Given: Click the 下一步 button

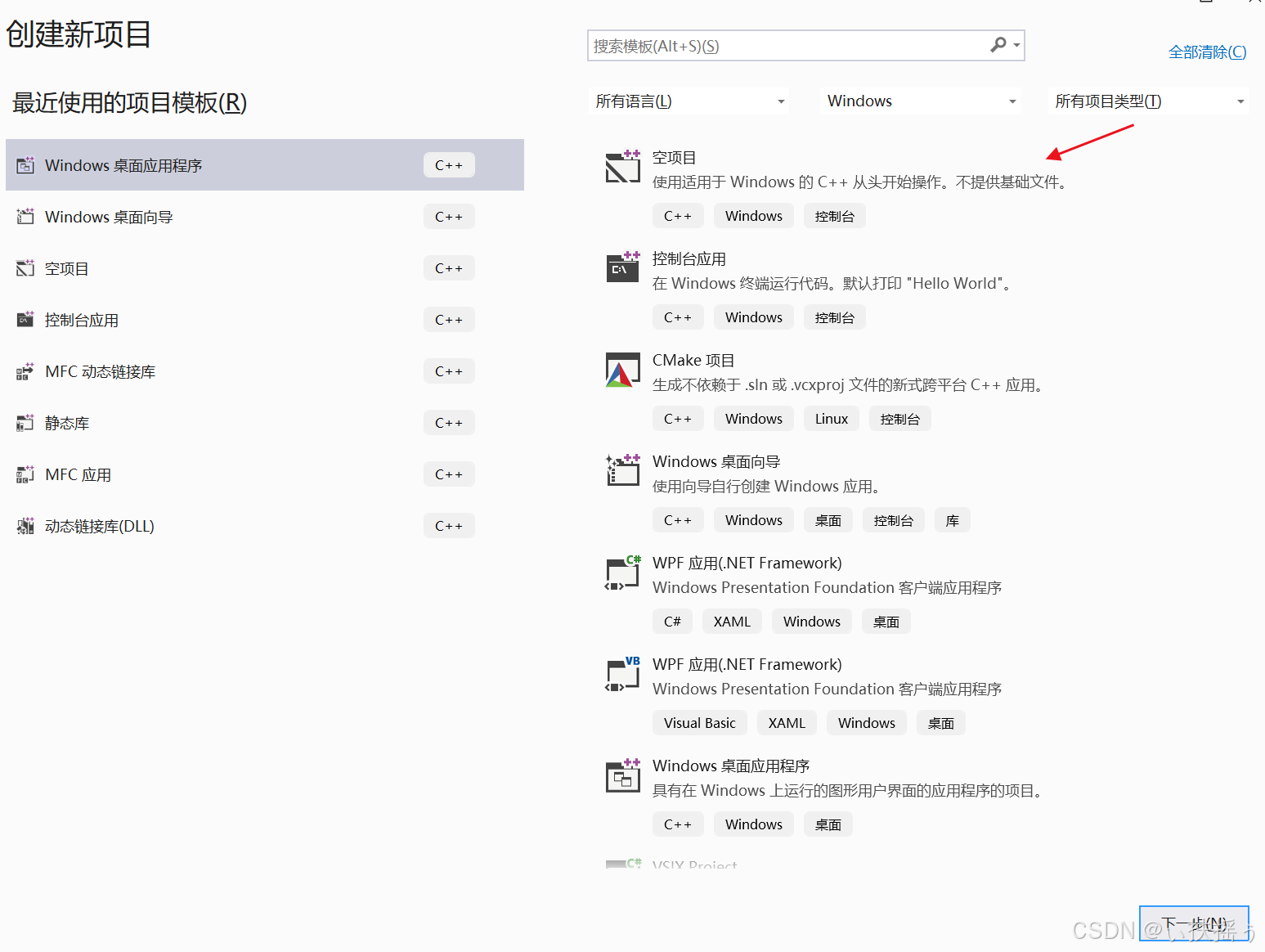Looking at the screenshot, I should pyautogui.click(x=1194, y=923).
